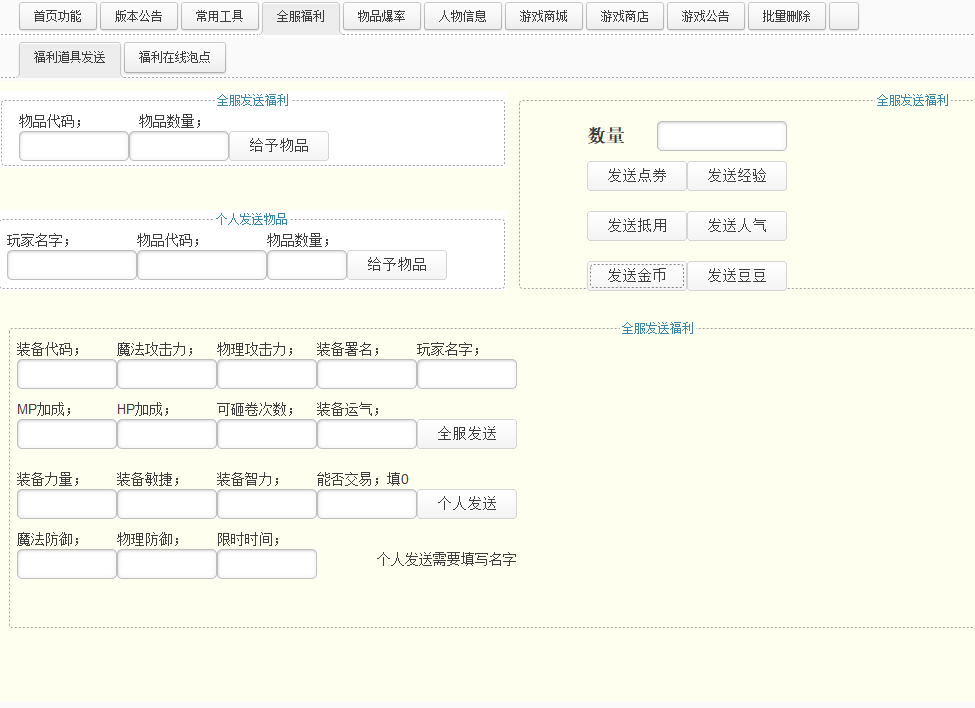Open the 首页功能 tab
Viewport: 975px width, 708px height.
point(58,17)
